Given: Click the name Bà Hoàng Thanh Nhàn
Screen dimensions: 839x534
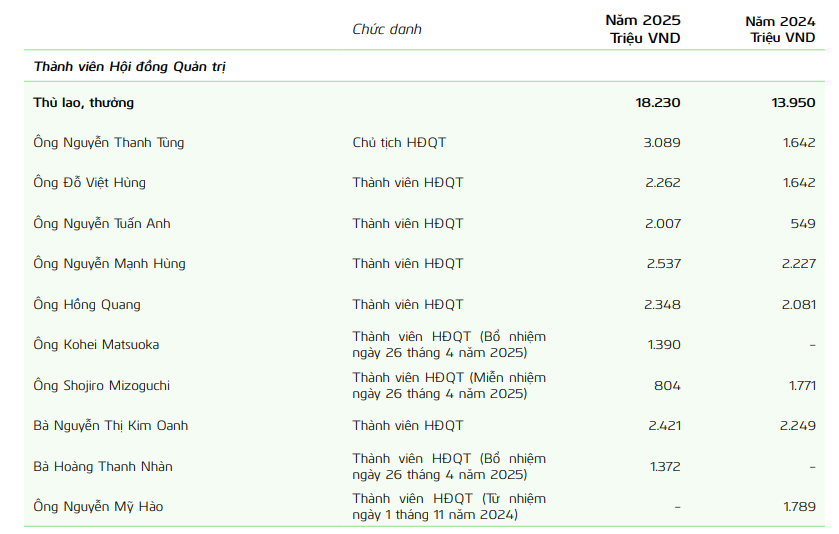Looking at the screenshot, I should pos(102,466).
